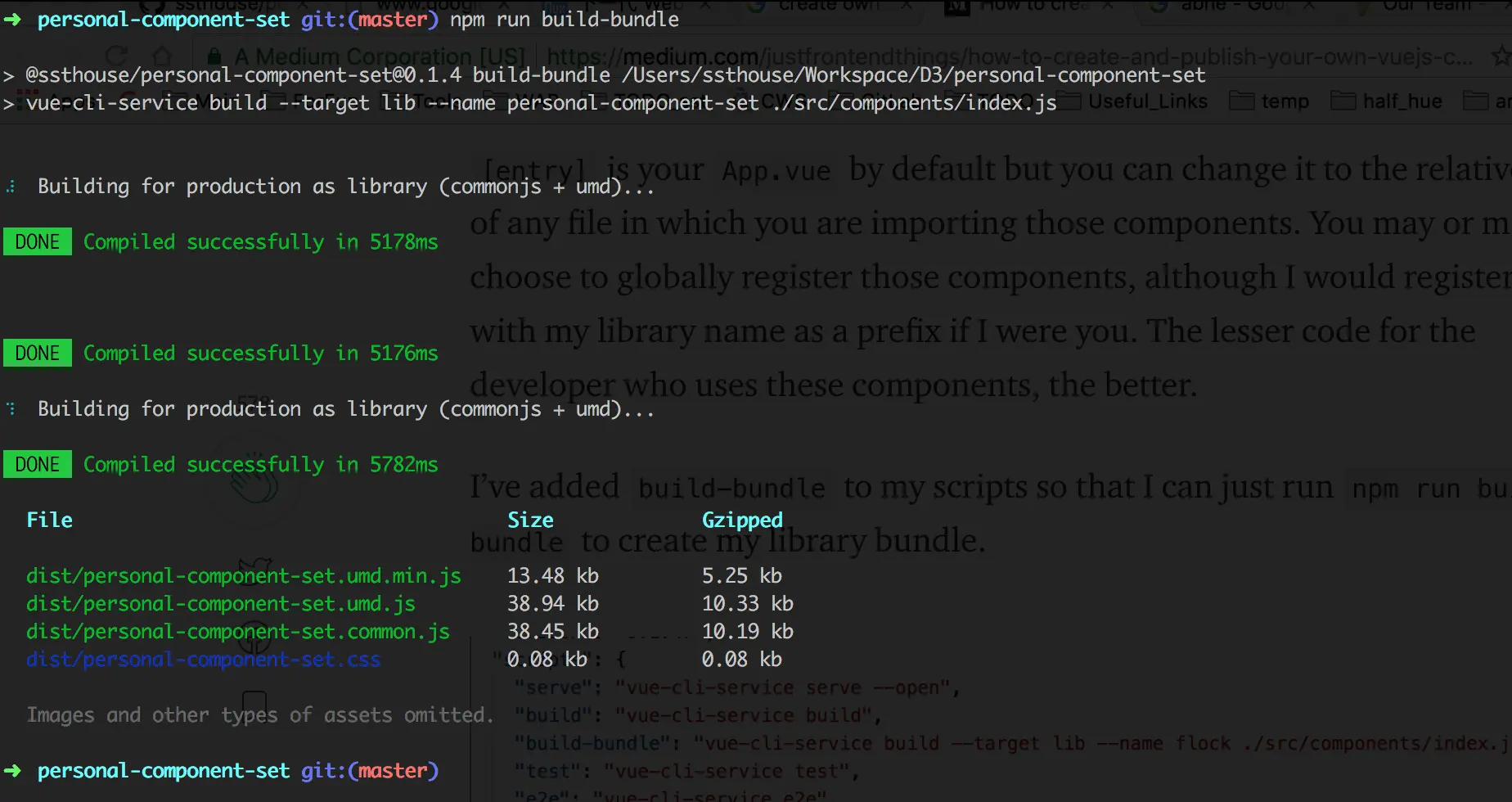Viewport: 1512px width, 802px height.
Task: Click the 'Gzipped' column header
Action: 742,520
